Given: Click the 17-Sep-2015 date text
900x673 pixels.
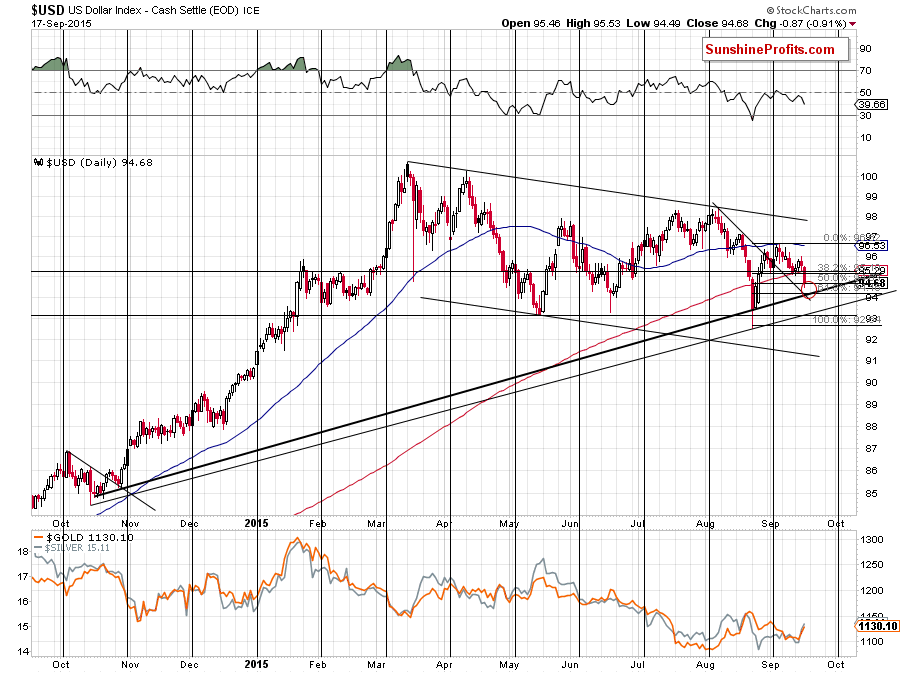Looking at the screenshot, I should (61, 24).
